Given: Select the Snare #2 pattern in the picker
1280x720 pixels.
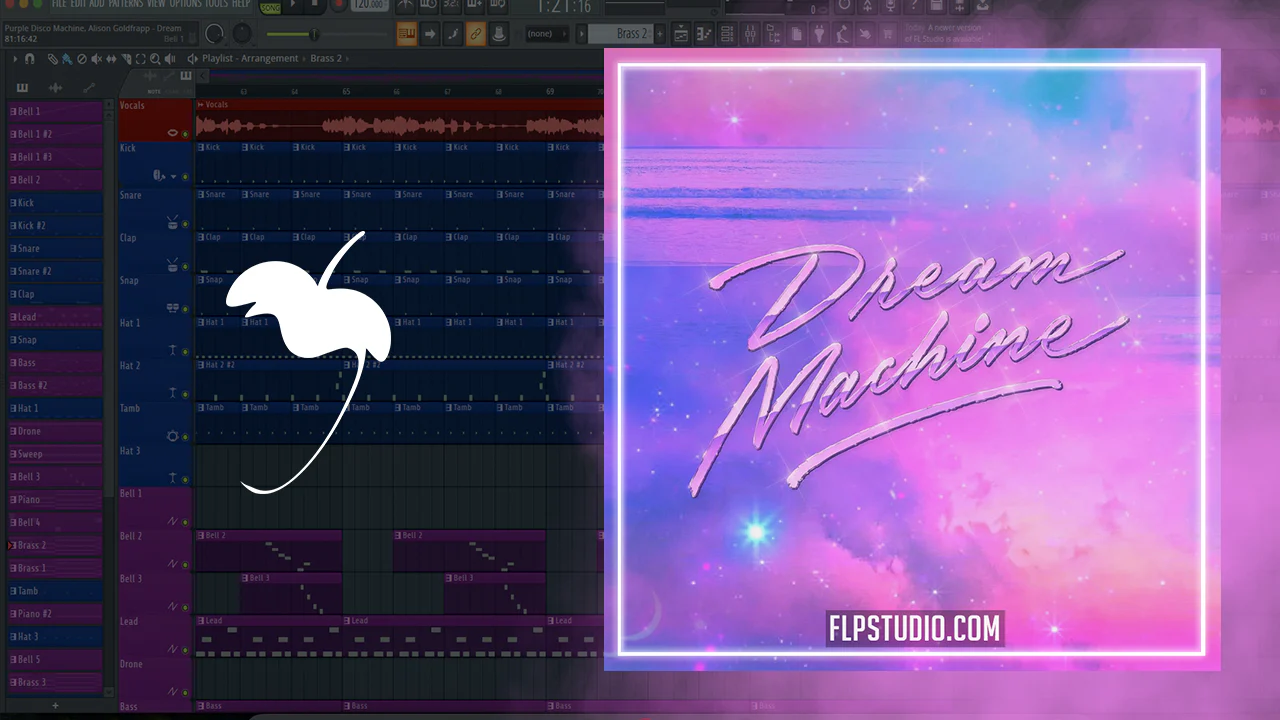Looking at the screenshot, I should click(x=55, y=271).
